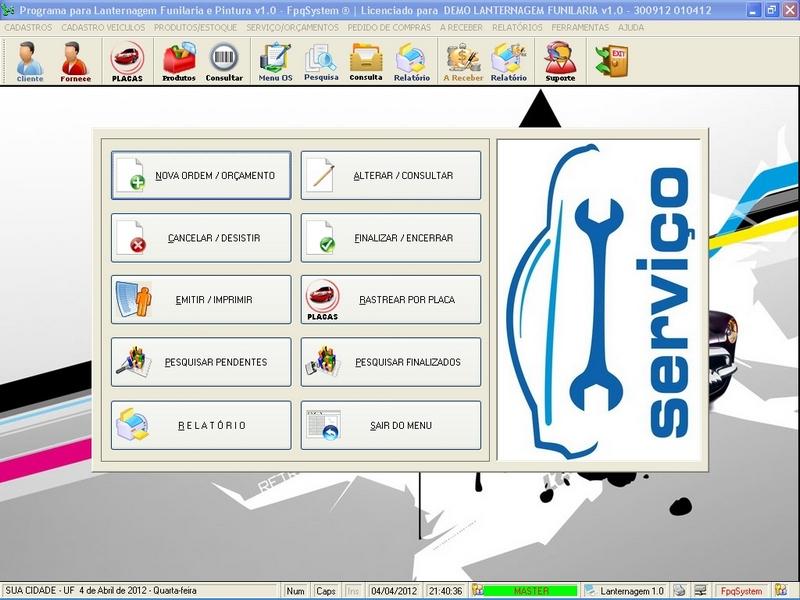Viewport: 800px width, 600px height.
Task: Open the CADASTRO VEICULOS menu
Action: tap(103, 28)
